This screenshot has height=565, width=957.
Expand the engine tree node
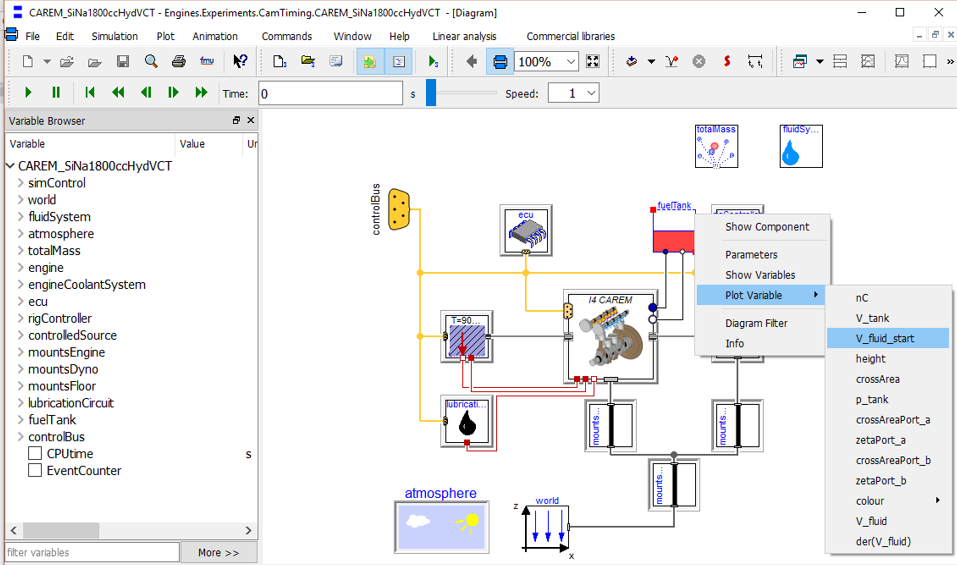[x=20, y=267]
